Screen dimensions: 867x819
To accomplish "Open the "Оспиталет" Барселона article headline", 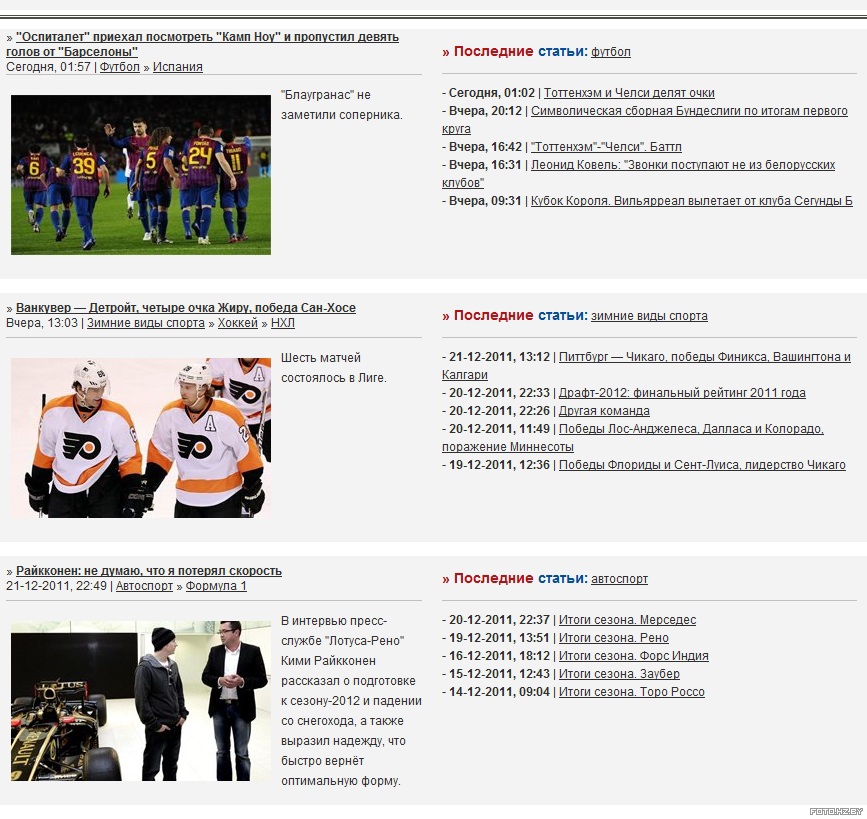I will (x=202, y=44).
